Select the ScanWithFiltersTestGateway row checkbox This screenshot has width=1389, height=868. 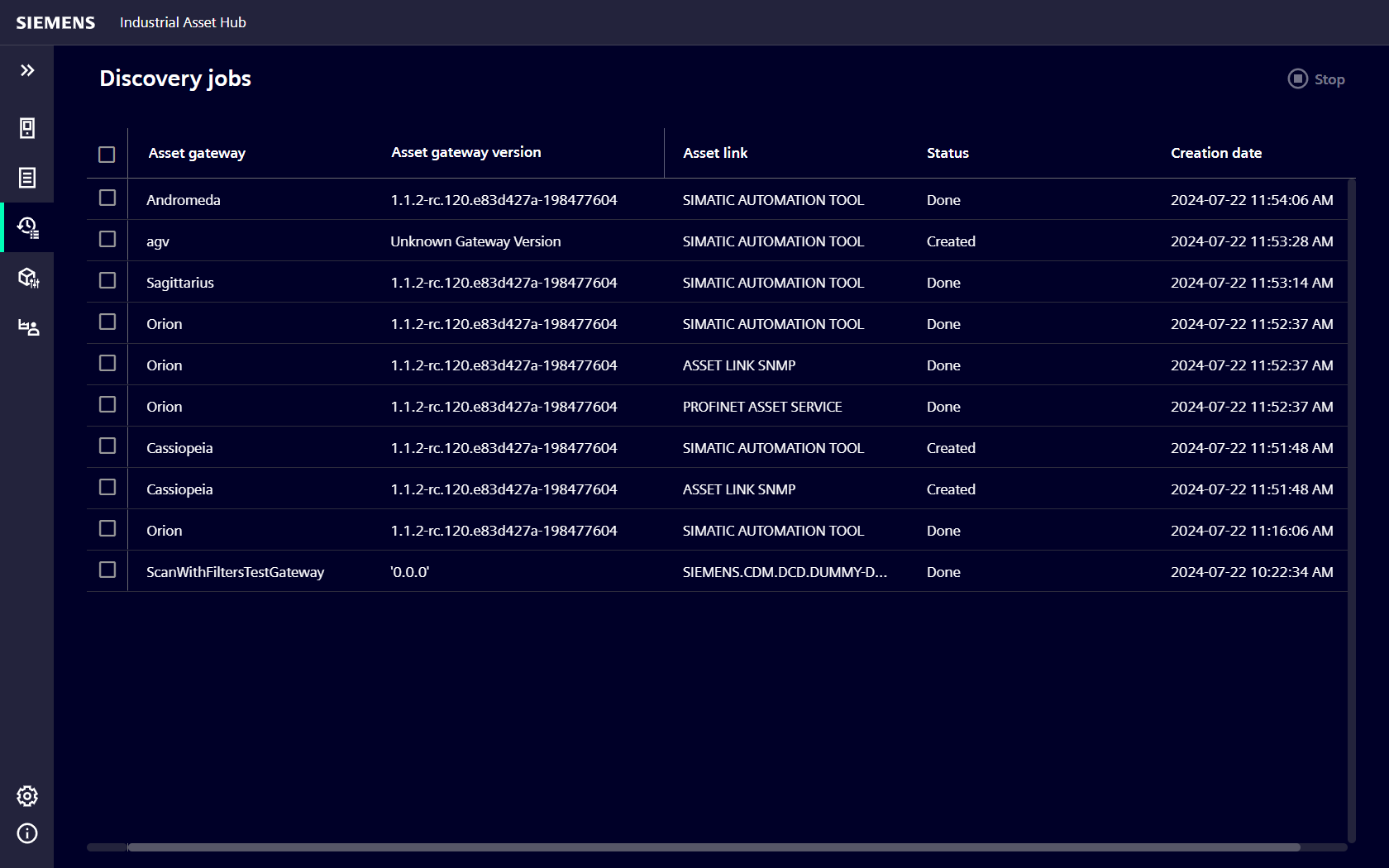pyautogui.click(x=107, y=570)
